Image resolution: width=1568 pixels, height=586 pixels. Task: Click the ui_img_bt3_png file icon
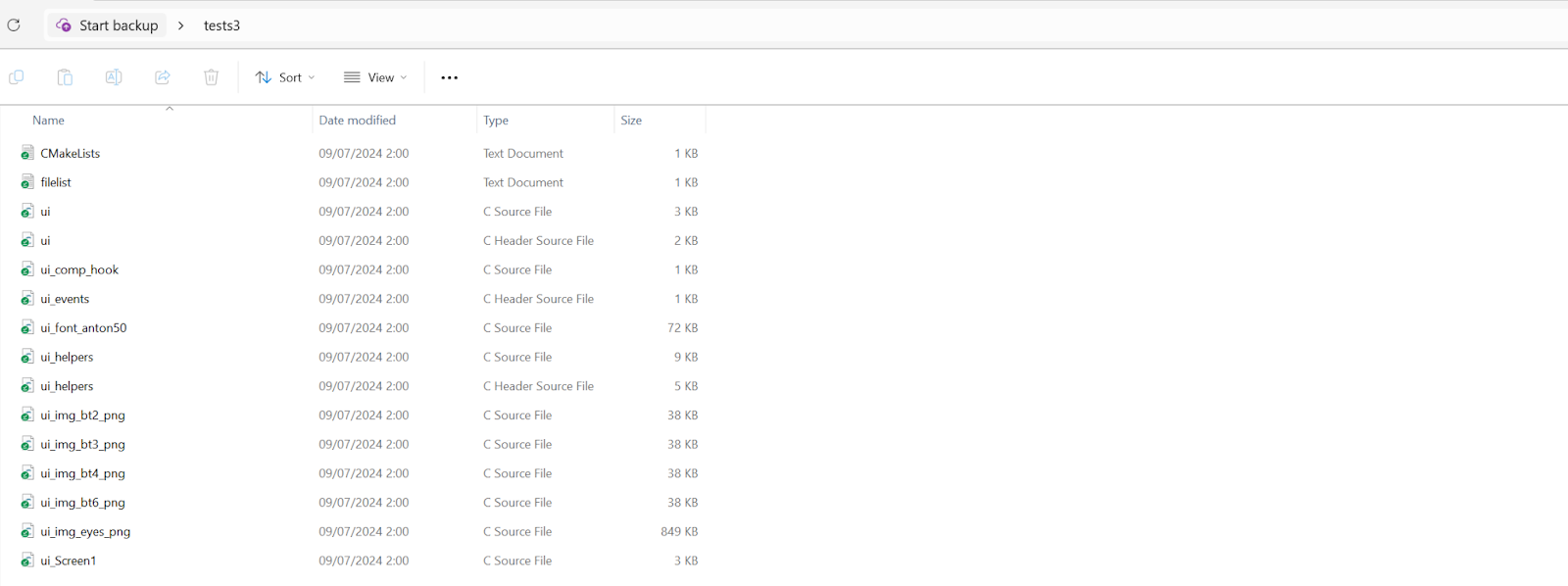pos(27,444)
